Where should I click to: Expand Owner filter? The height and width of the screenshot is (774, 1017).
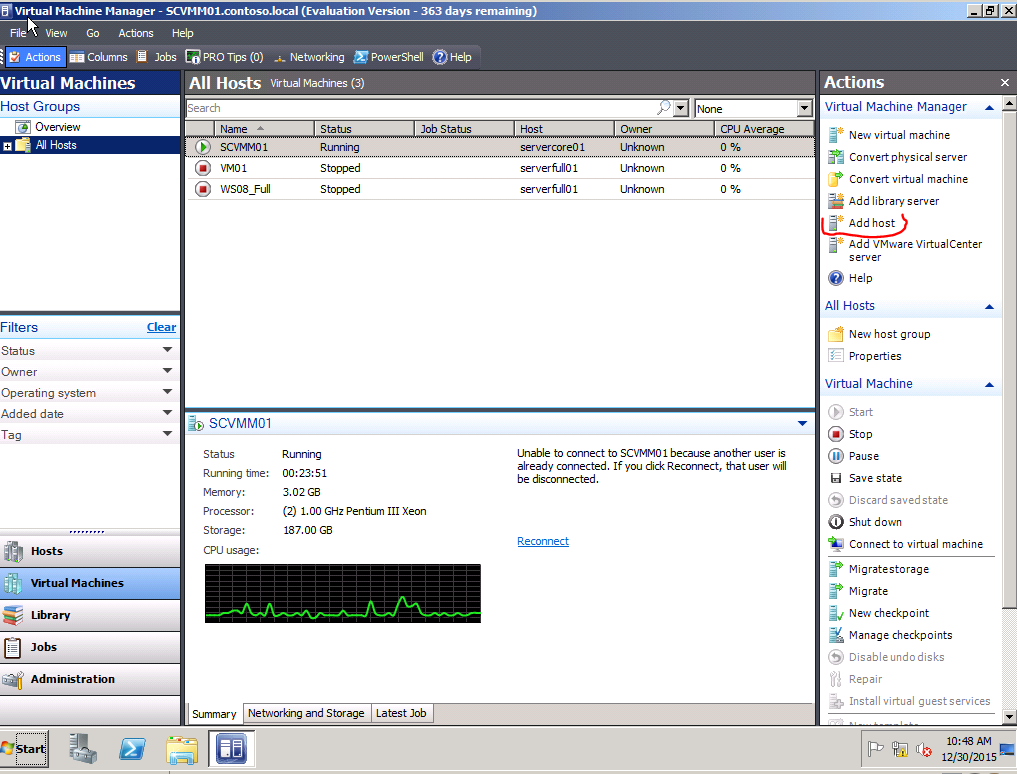tap(167, 372)
